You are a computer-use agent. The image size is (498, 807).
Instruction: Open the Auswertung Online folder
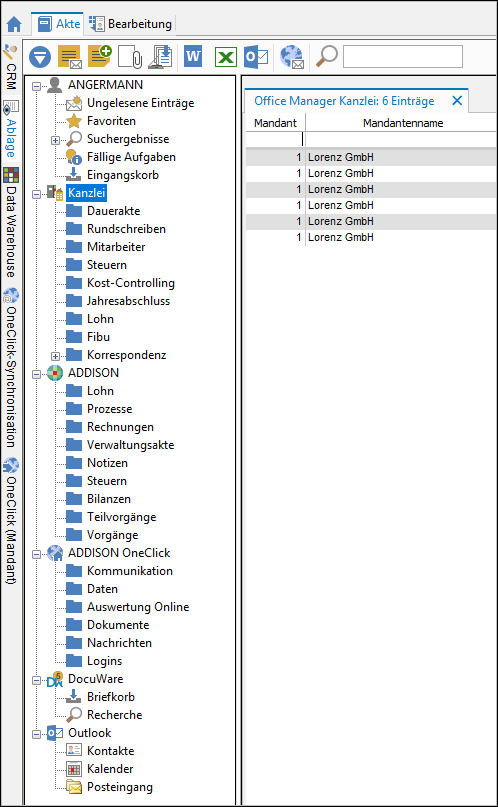click(138, 607)
